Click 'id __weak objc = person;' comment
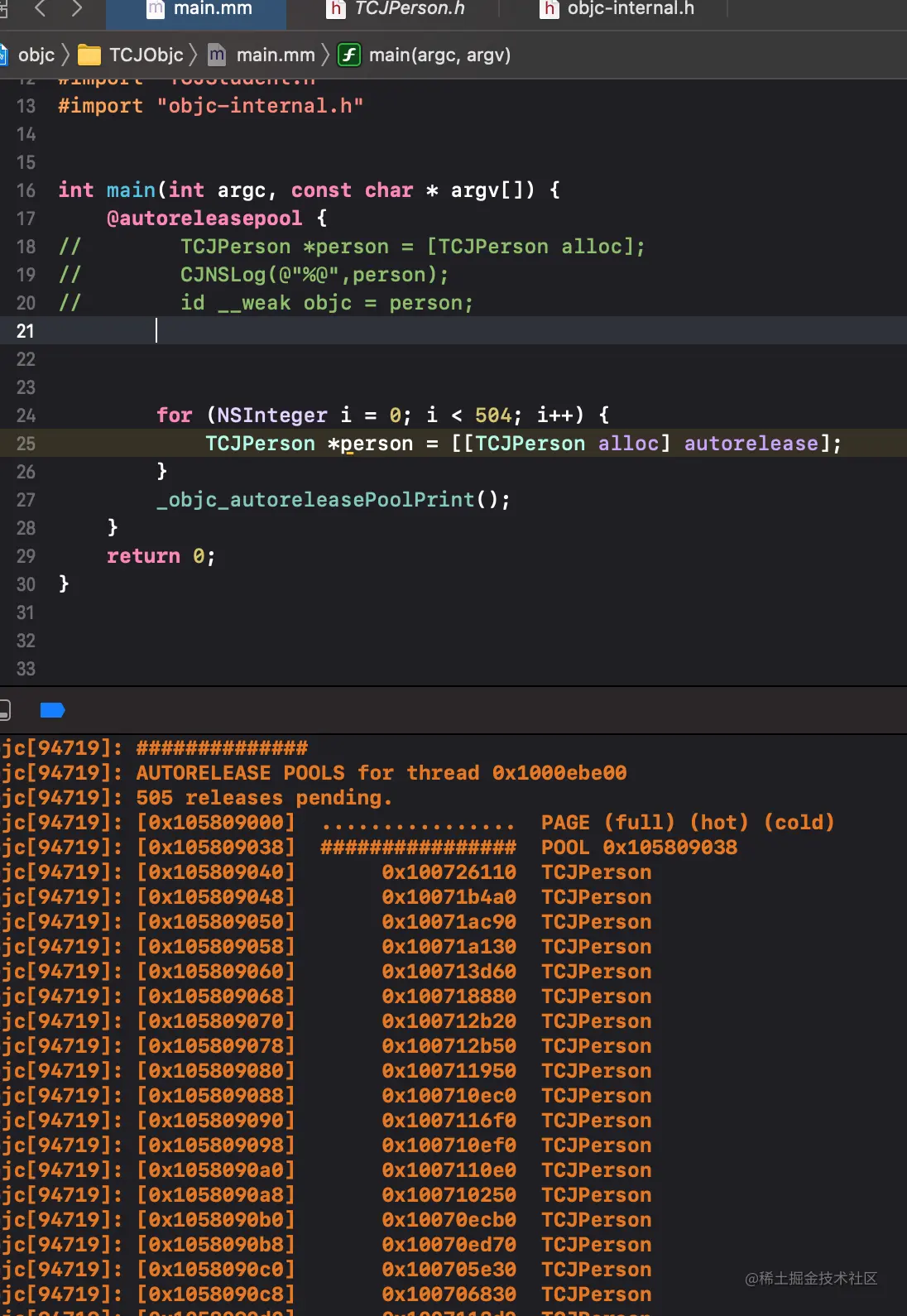This screenshot has width=907, height=1316. click(x=327, y=303)
